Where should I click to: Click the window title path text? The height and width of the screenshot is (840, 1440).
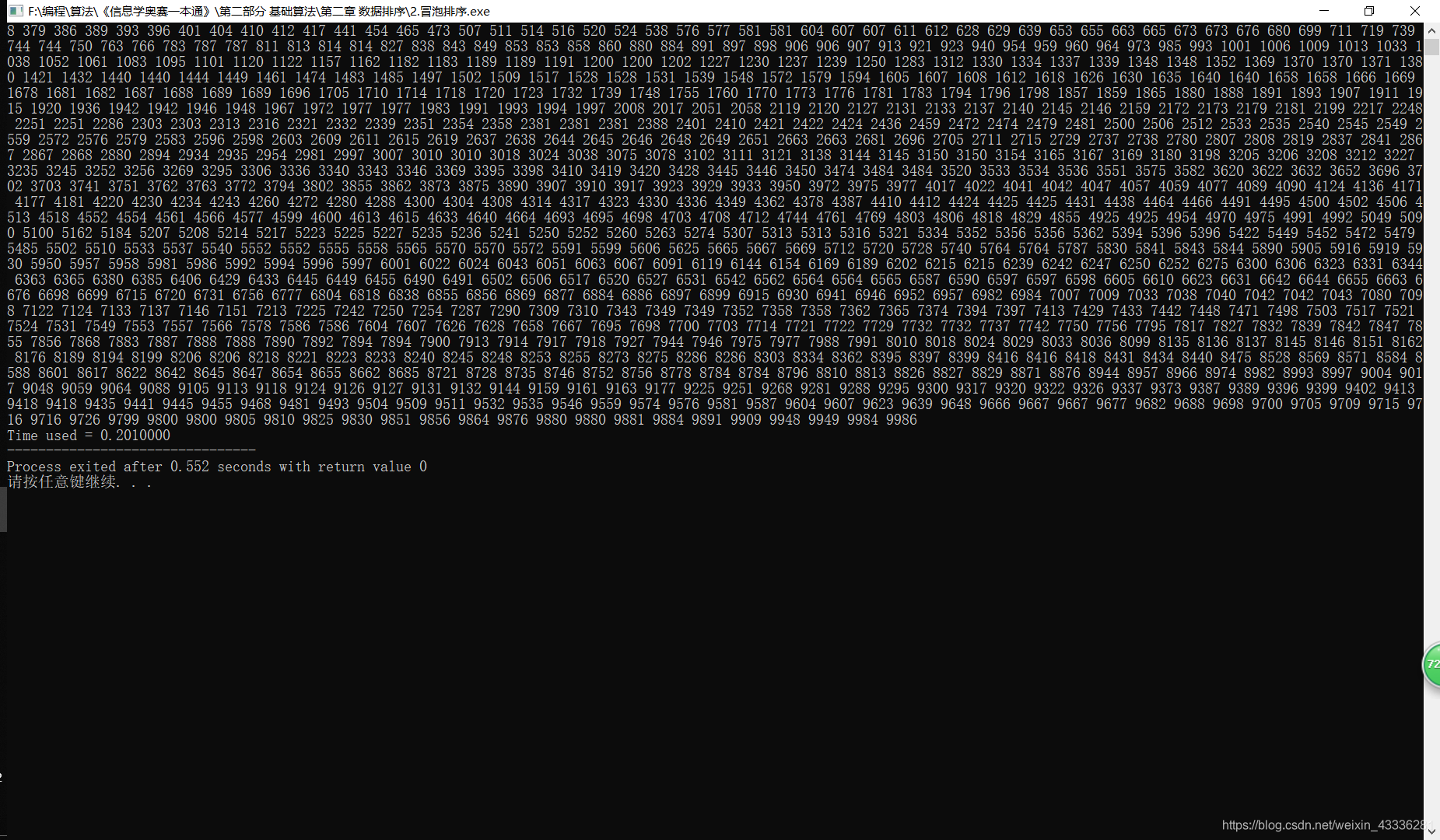[x=259, y=11]
